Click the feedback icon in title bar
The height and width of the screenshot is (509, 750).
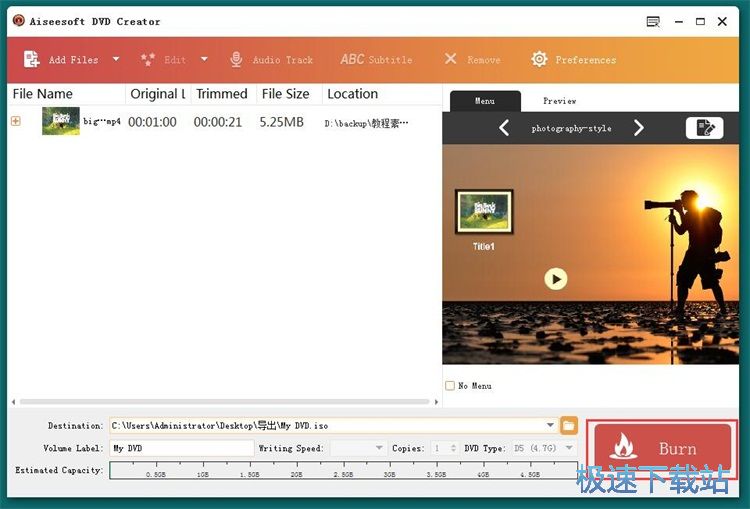pyautogui.click(x=653, y=22)
